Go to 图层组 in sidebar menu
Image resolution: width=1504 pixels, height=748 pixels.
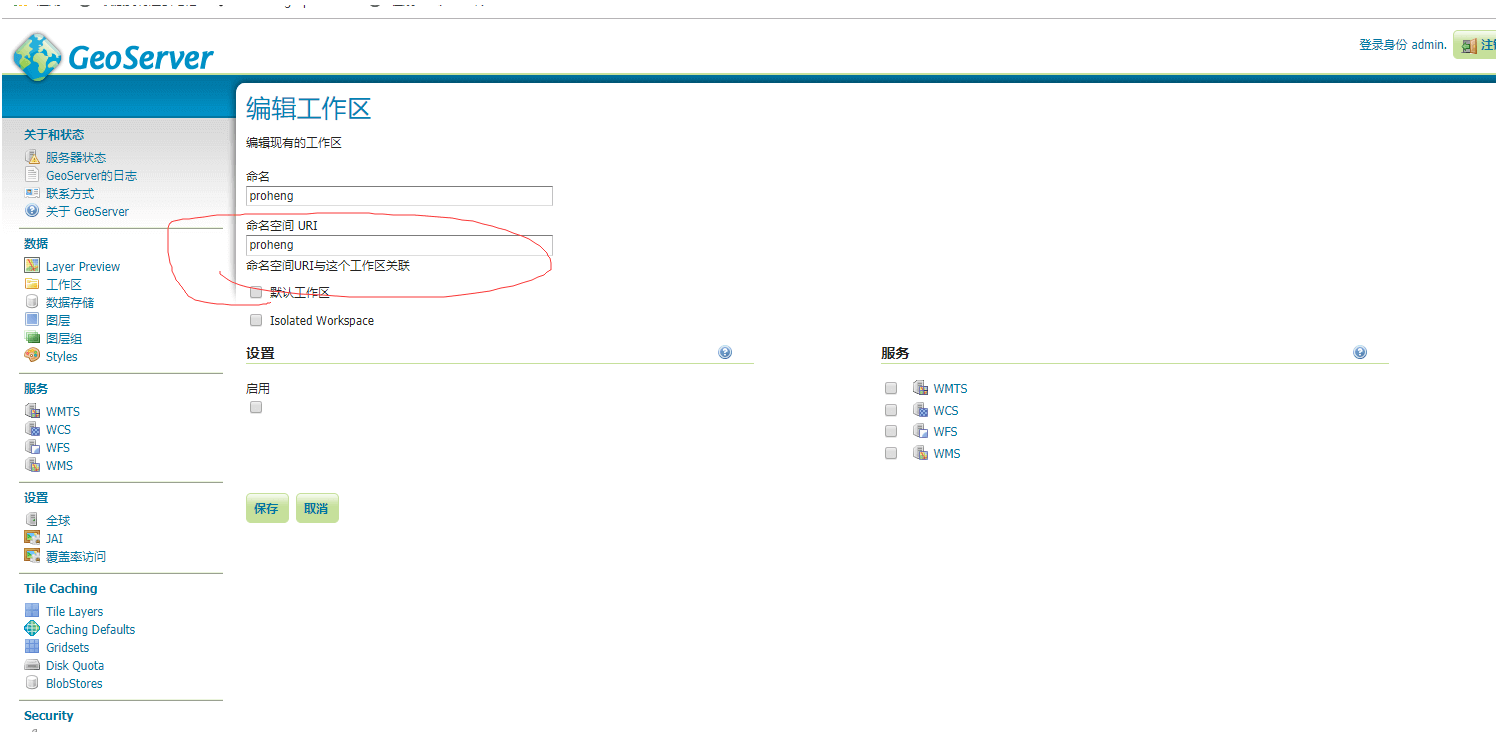(x=64, y=338)
